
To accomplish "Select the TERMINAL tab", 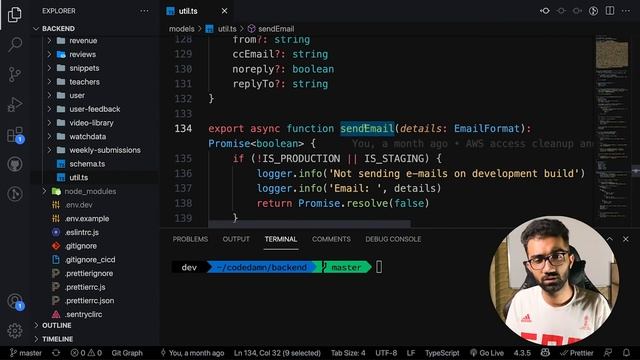I will [281, 239].
